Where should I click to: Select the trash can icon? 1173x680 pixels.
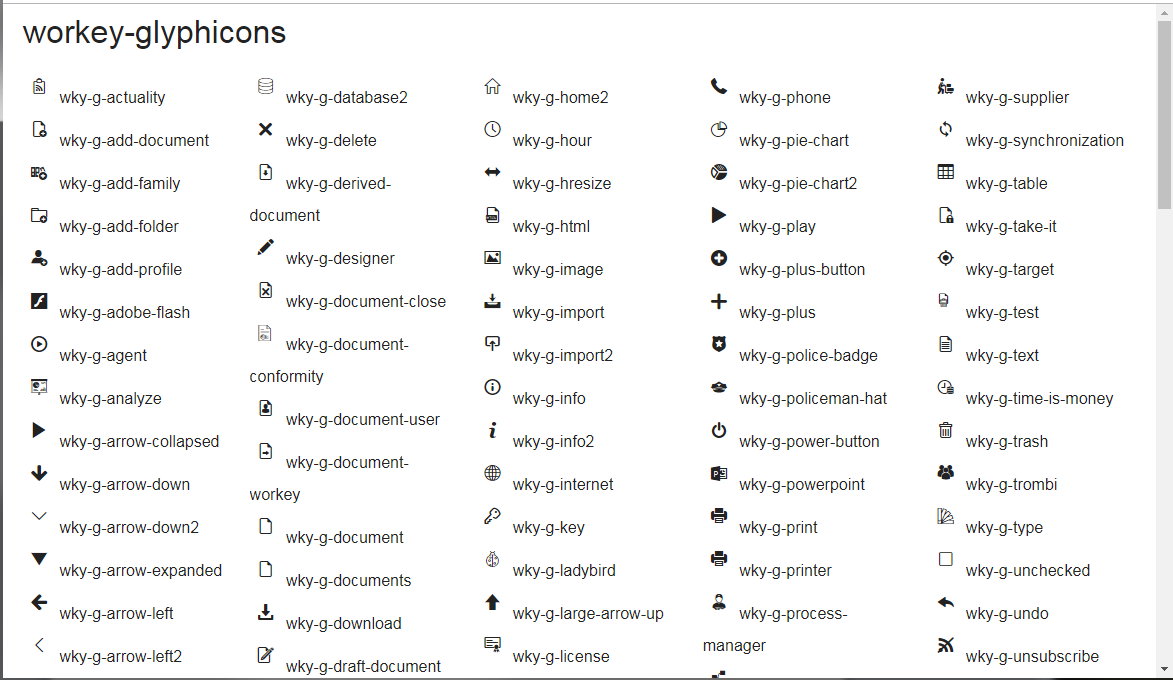[945, 430]
